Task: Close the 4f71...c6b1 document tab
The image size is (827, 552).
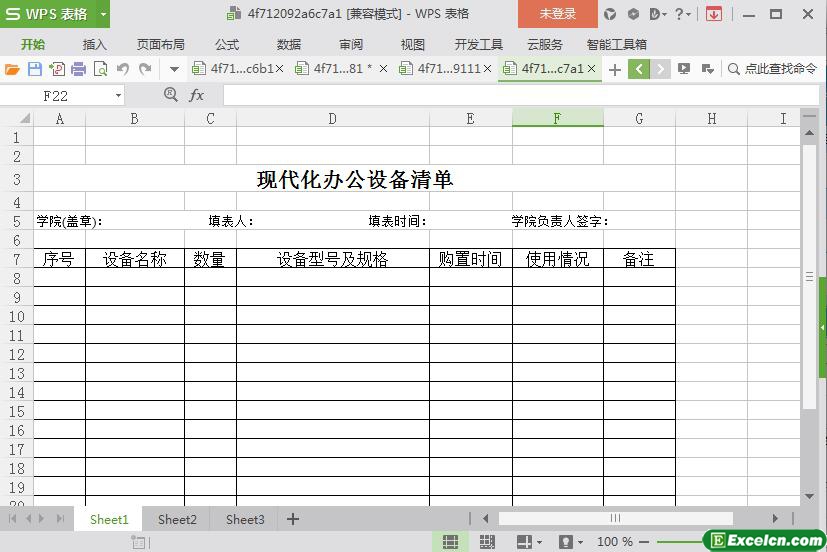Action: [x=280, y=69]
